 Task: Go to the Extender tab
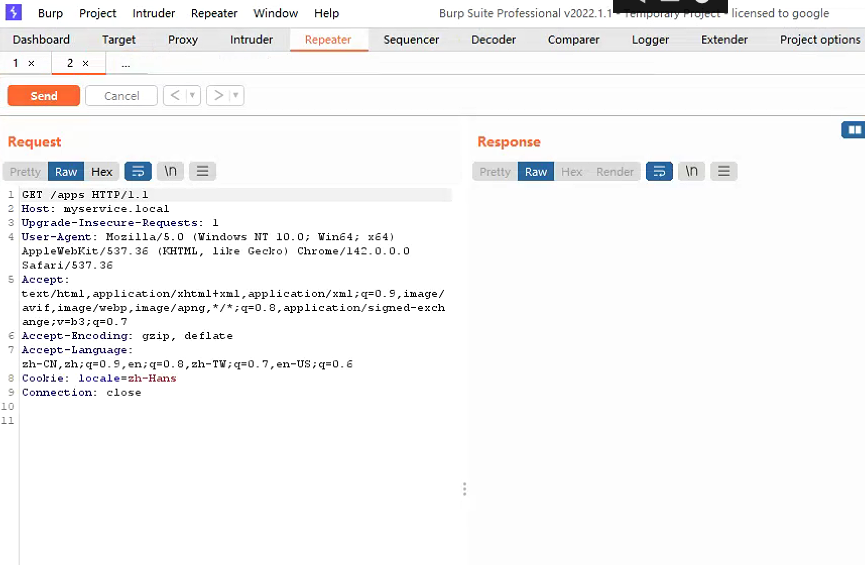tap(724, 40)
